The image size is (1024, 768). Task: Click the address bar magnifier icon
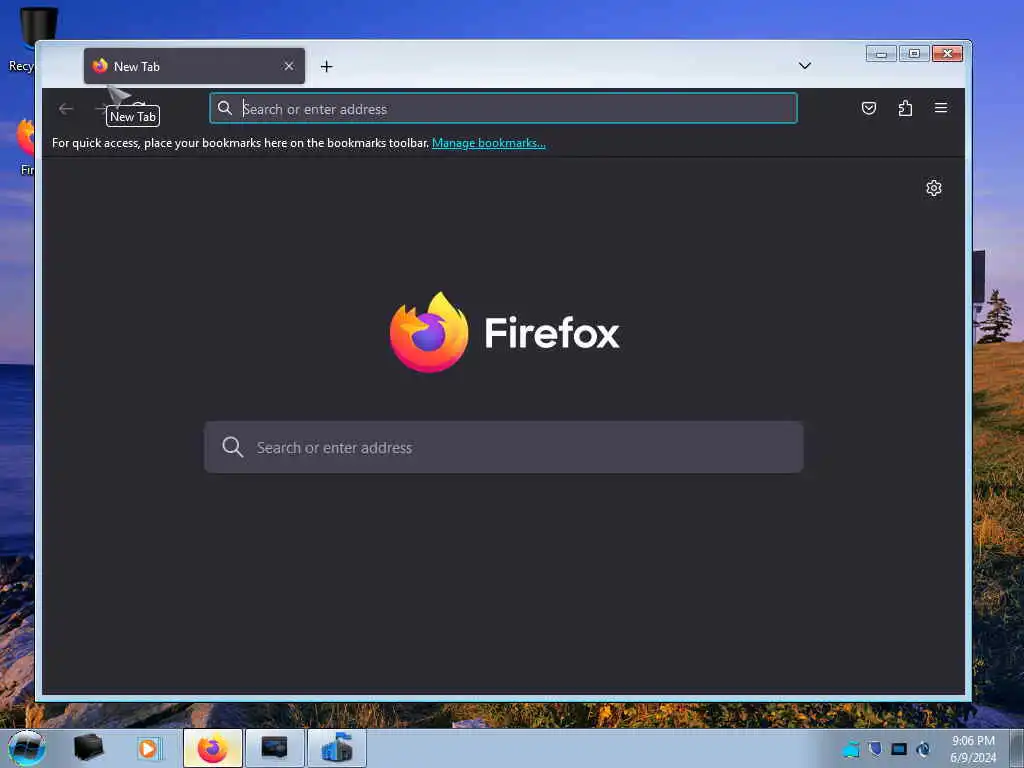click(x=225, y=108)
